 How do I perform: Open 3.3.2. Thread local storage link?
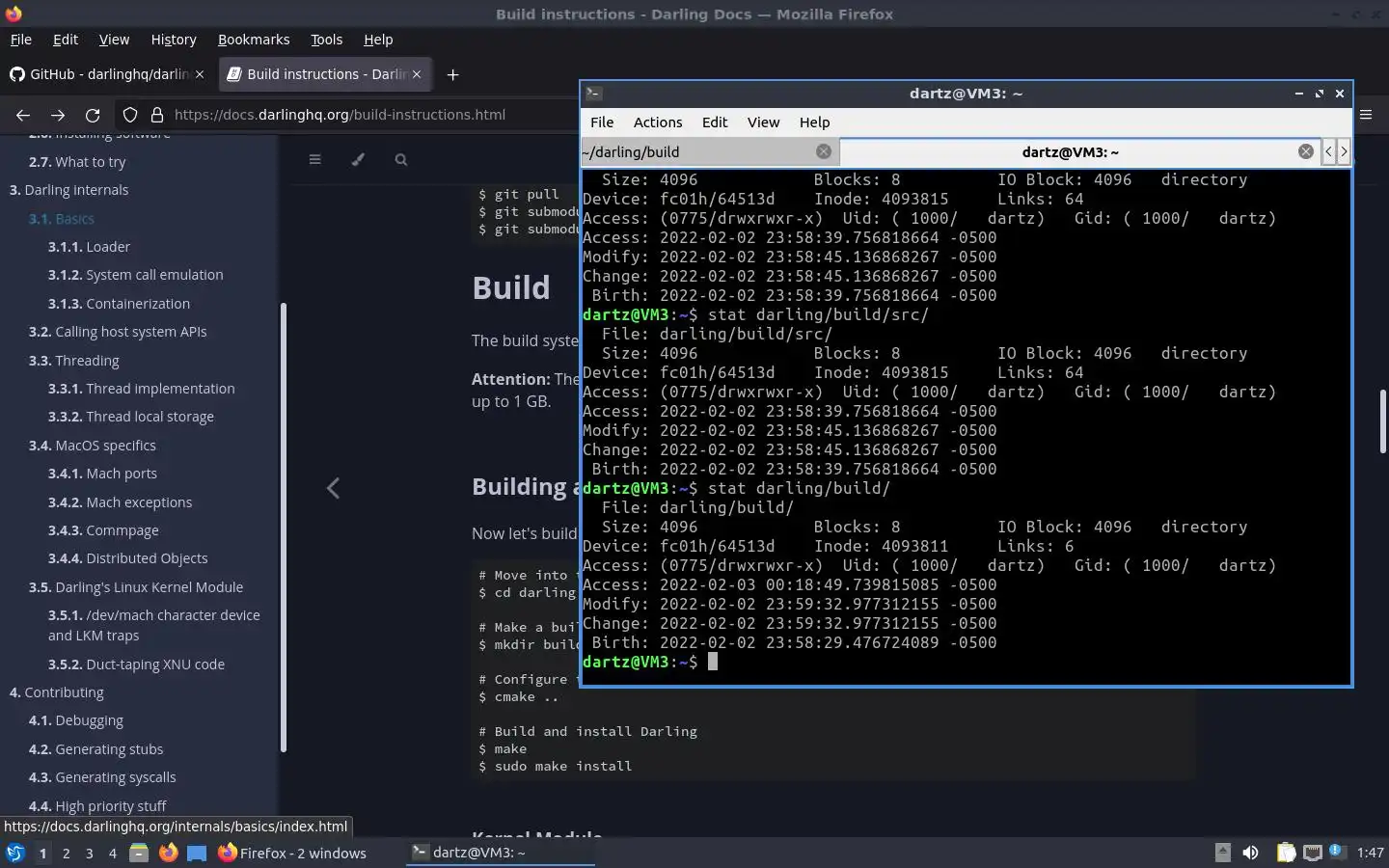pos(131,417)
